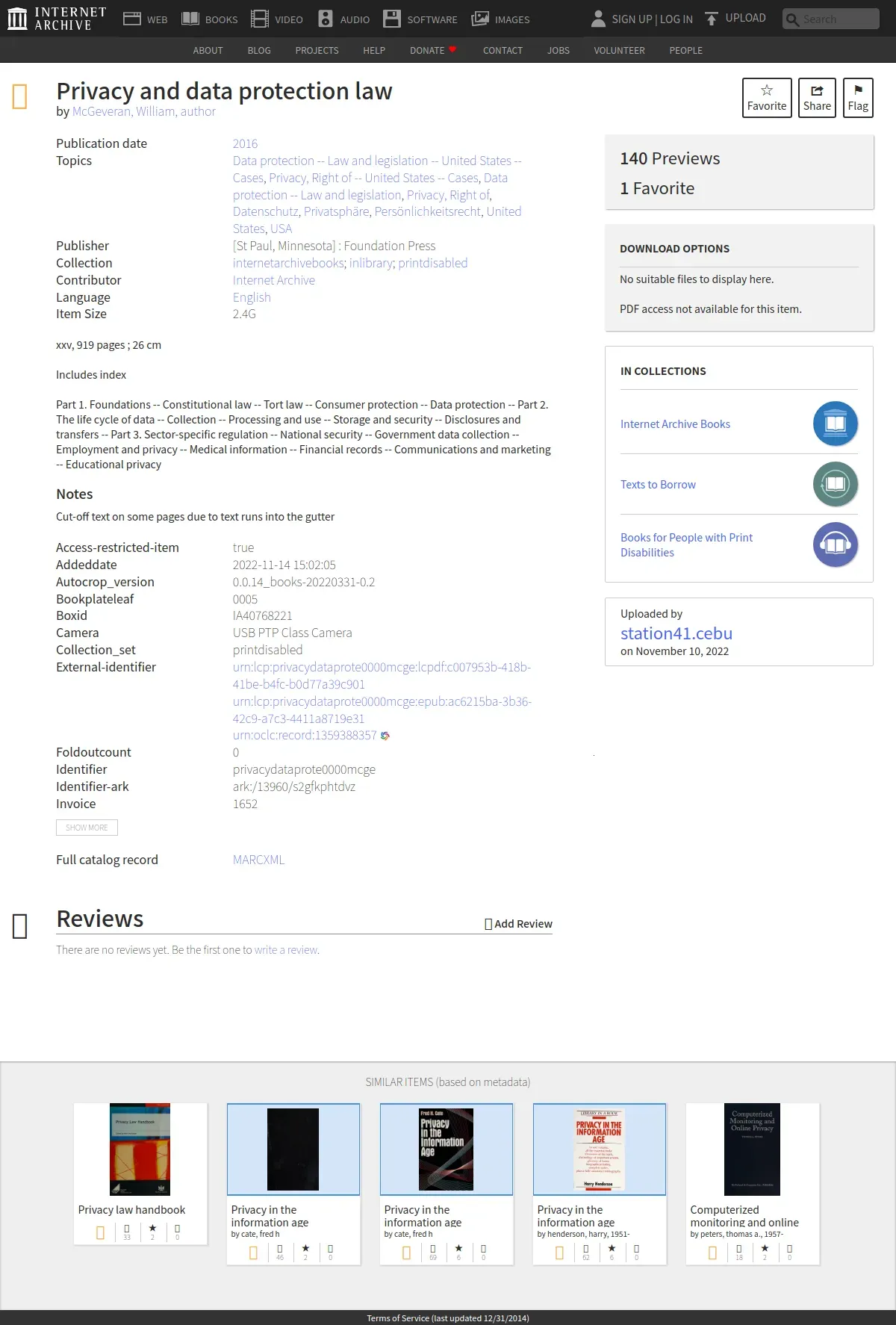This screenshot has width=896, height=1325.
Task: Open the Blog menu item
Action: (x=259, y=50)
